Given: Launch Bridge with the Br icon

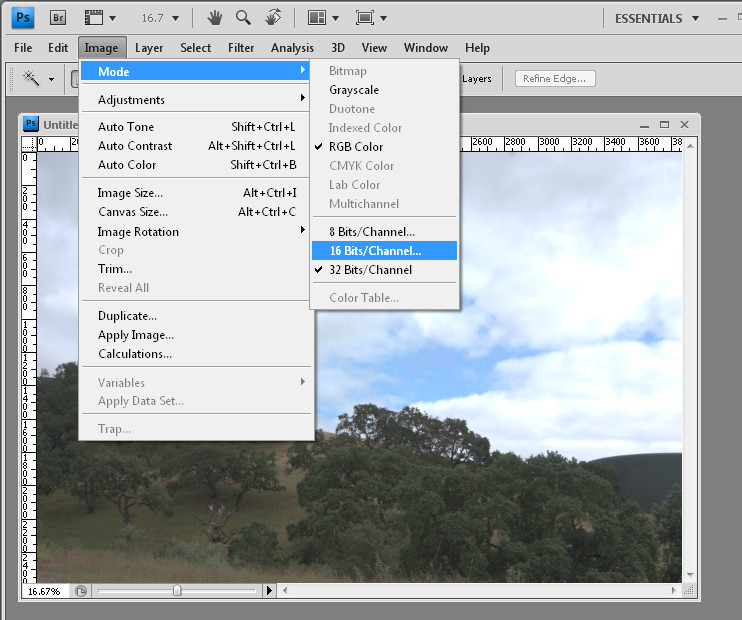Looking at the screenshot, I should pos(58,18).
